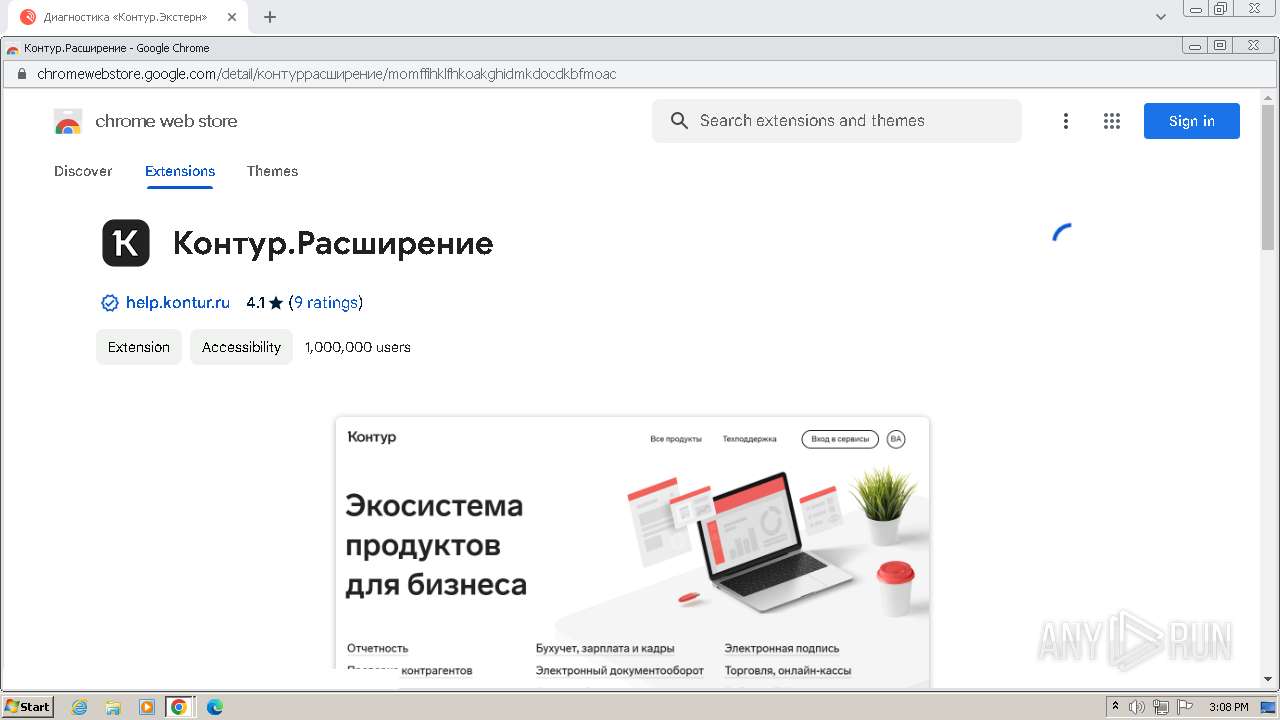Click the Accessibility category chip
The width and height of the screenshot is (1280, 720).
(241, 347)
